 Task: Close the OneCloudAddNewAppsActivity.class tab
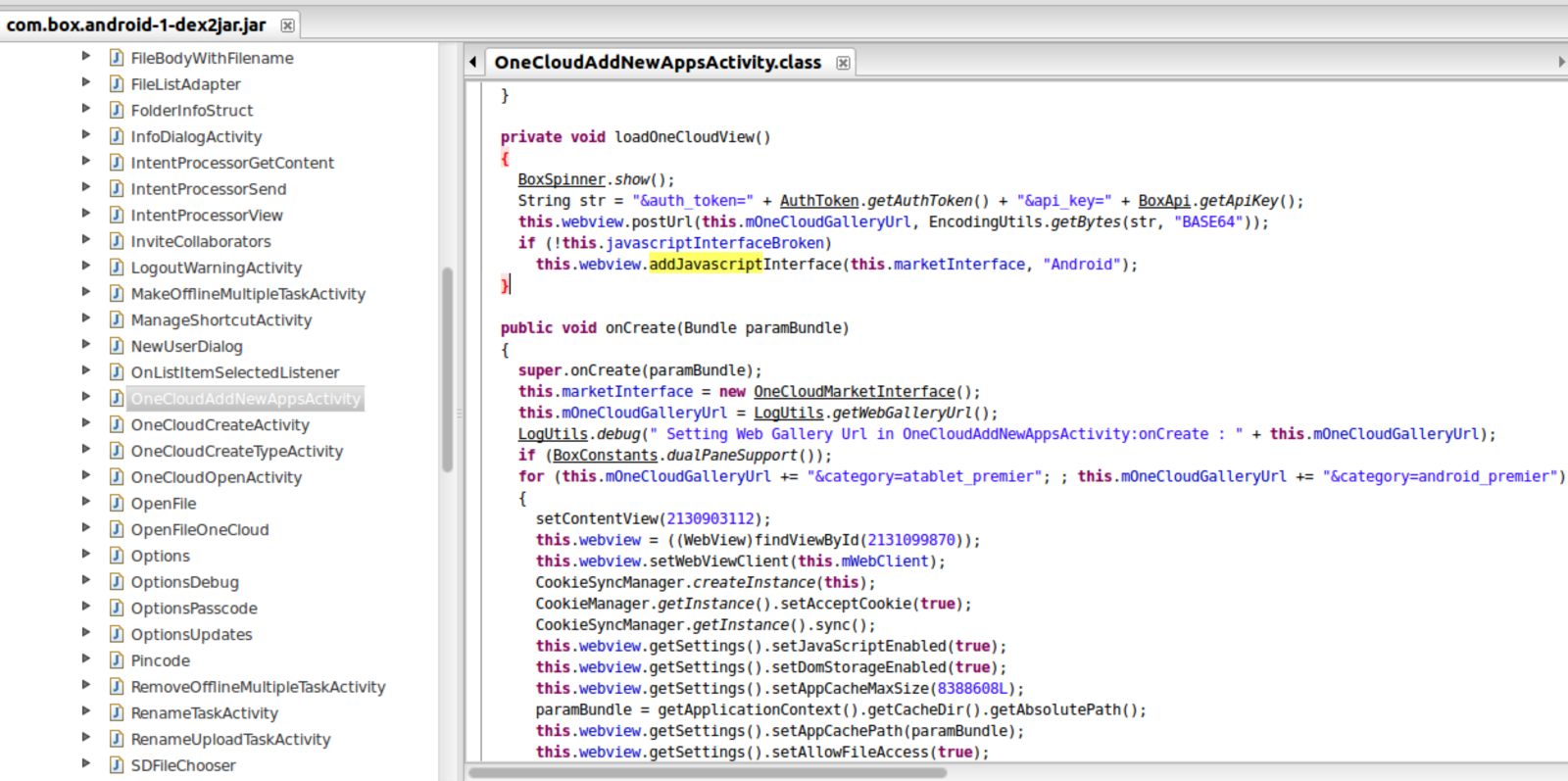843,63
